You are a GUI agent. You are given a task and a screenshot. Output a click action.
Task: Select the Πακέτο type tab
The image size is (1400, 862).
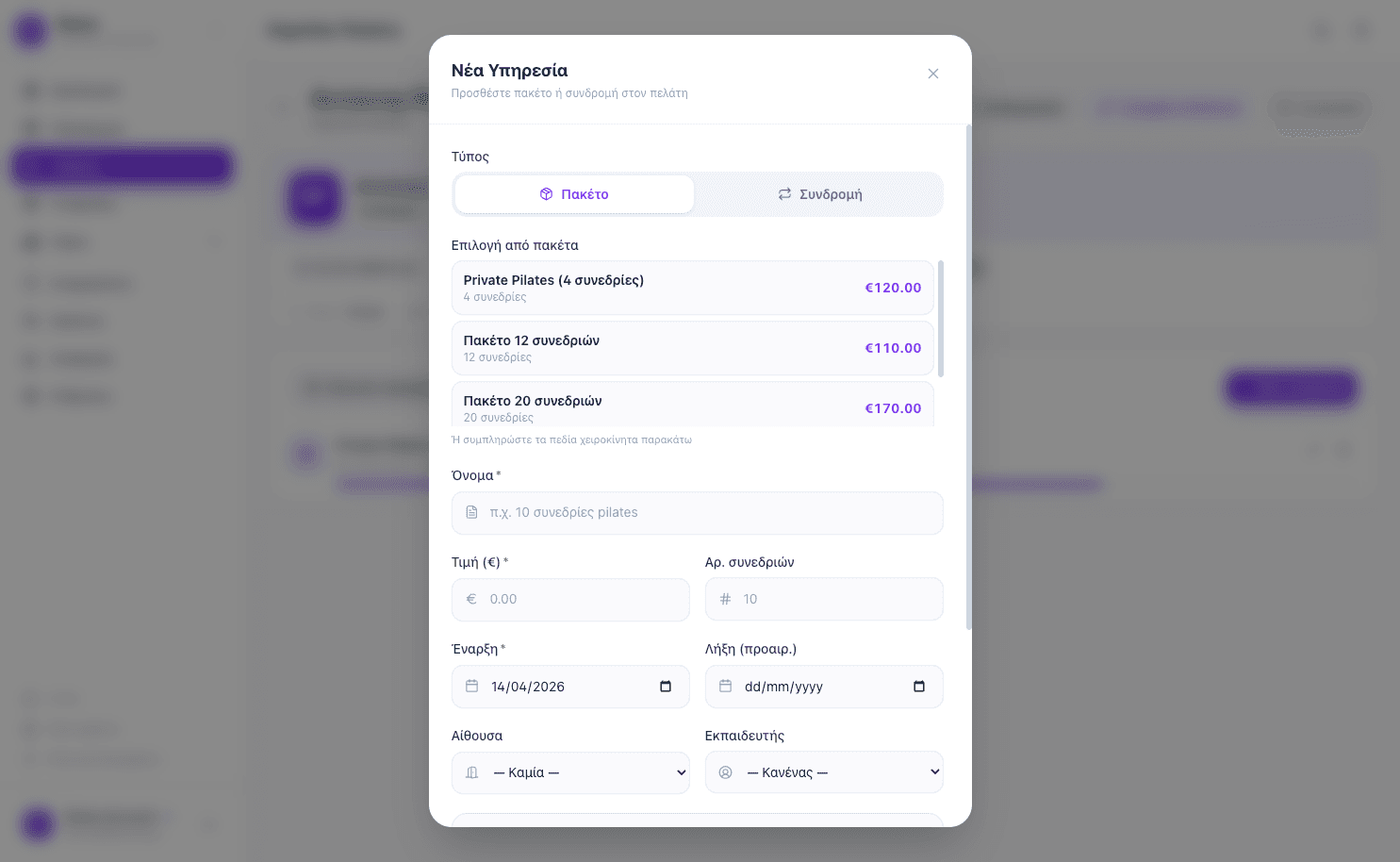(x=574, y=194)
